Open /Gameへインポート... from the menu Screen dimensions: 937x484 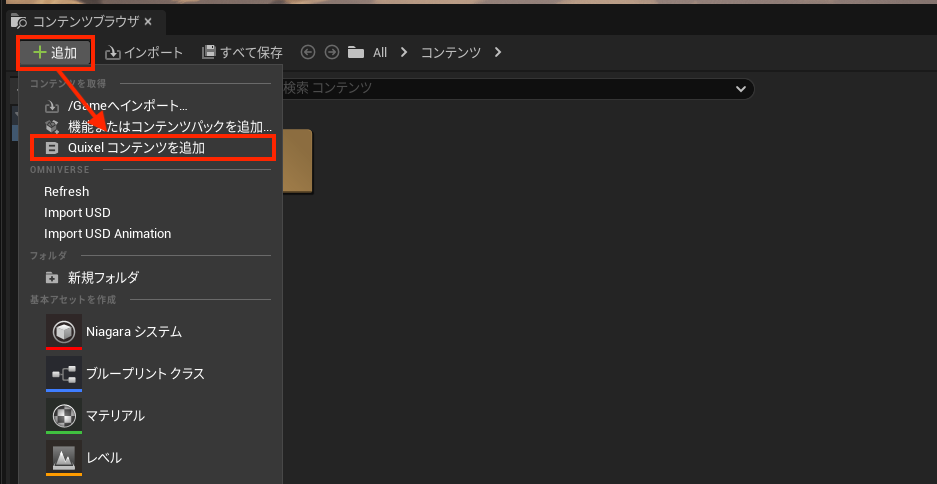point(127,106)
